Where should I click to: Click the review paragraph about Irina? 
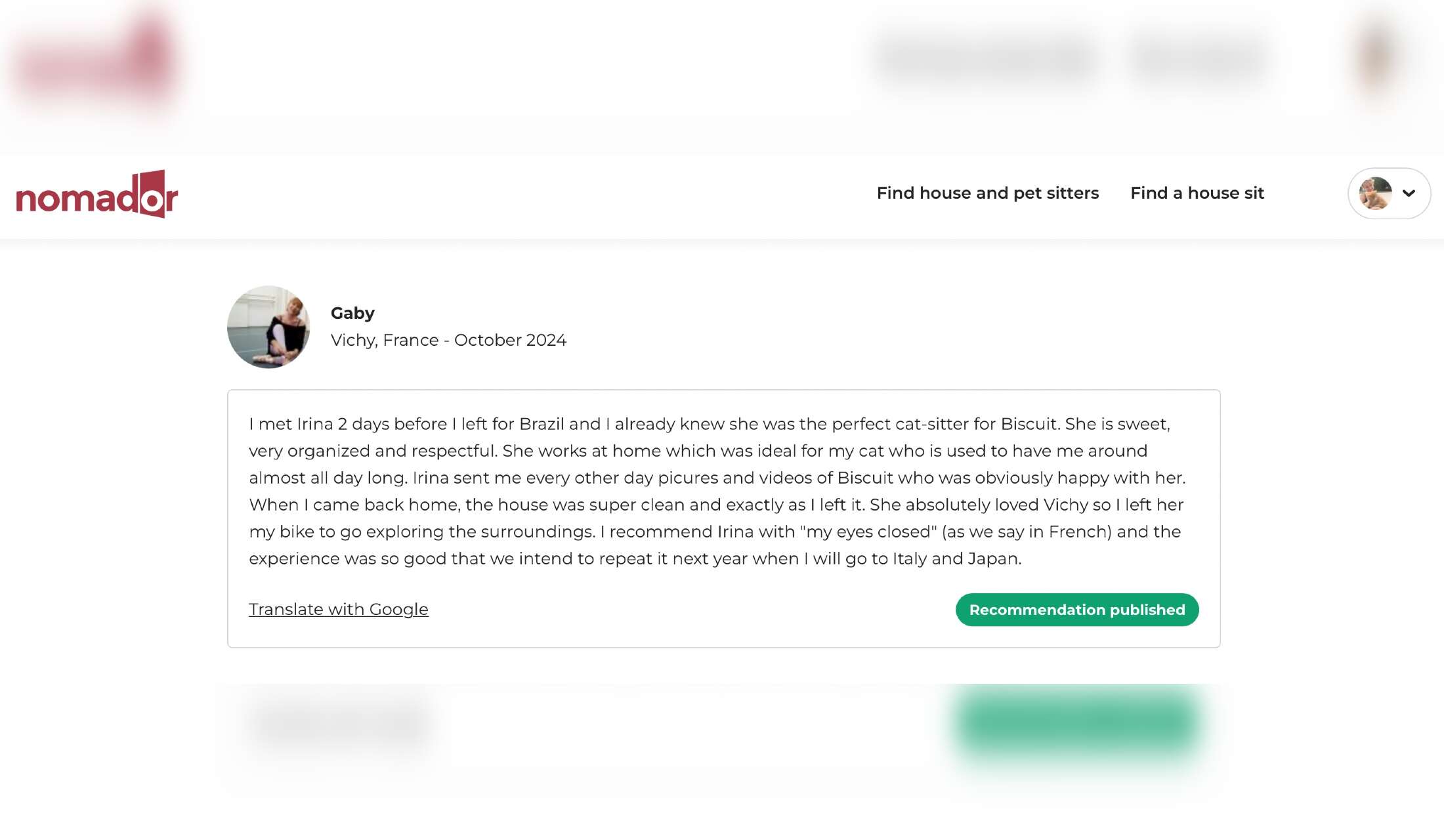click(x=717, y=491)
